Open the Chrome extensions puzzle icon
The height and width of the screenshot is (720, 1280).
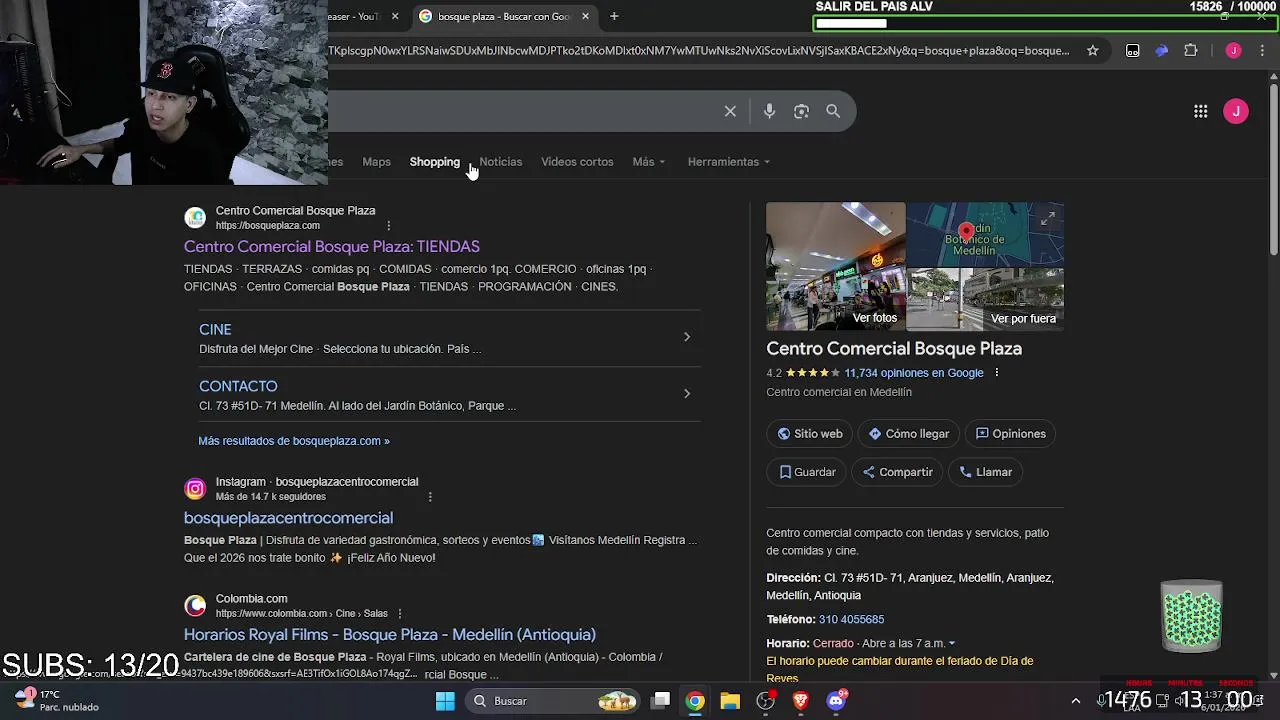tap(1190, 50)
